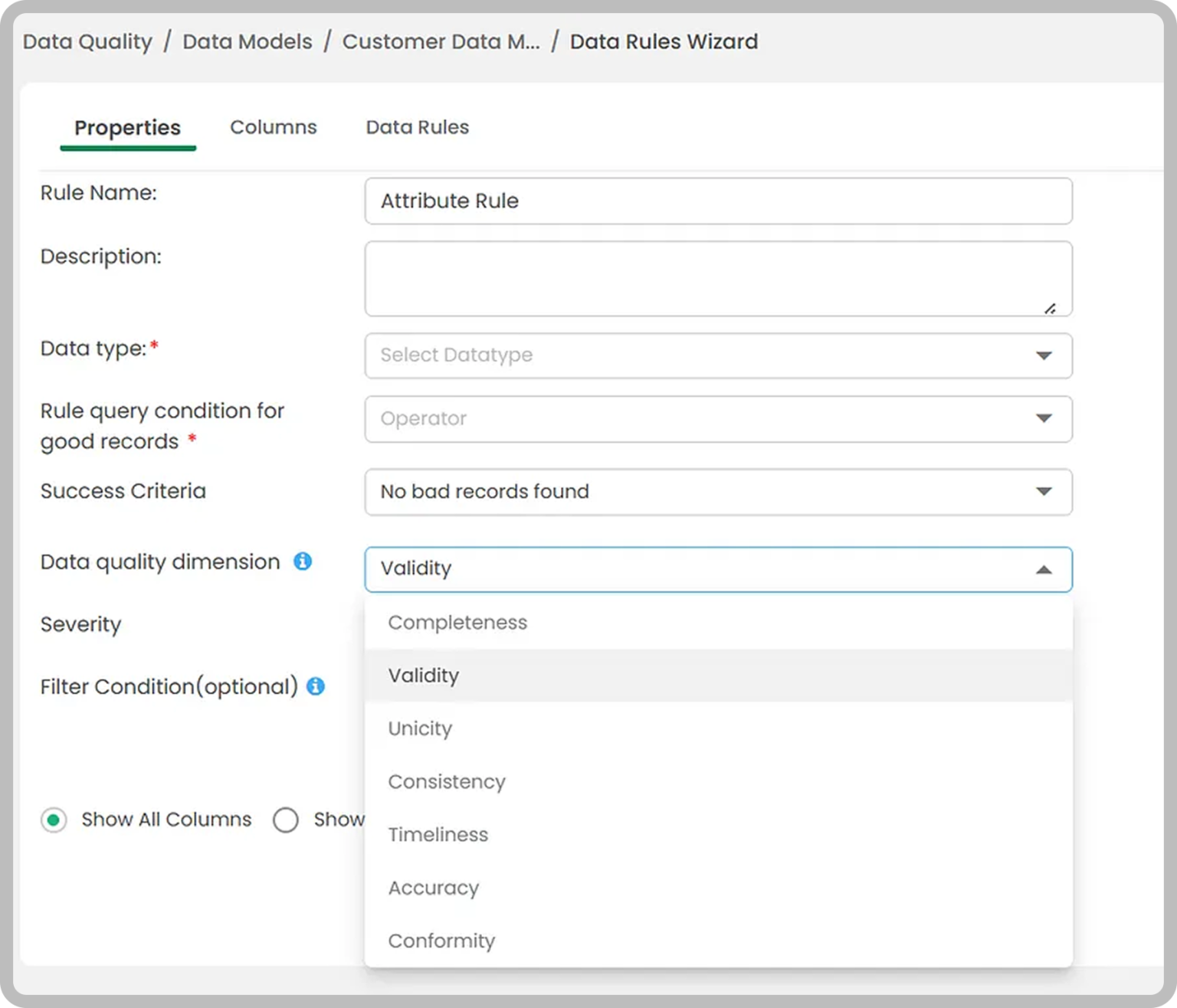
Task: Collapse the Data quality dimension dropdown
Action: pyautogui.click(x=1044, y=570)
